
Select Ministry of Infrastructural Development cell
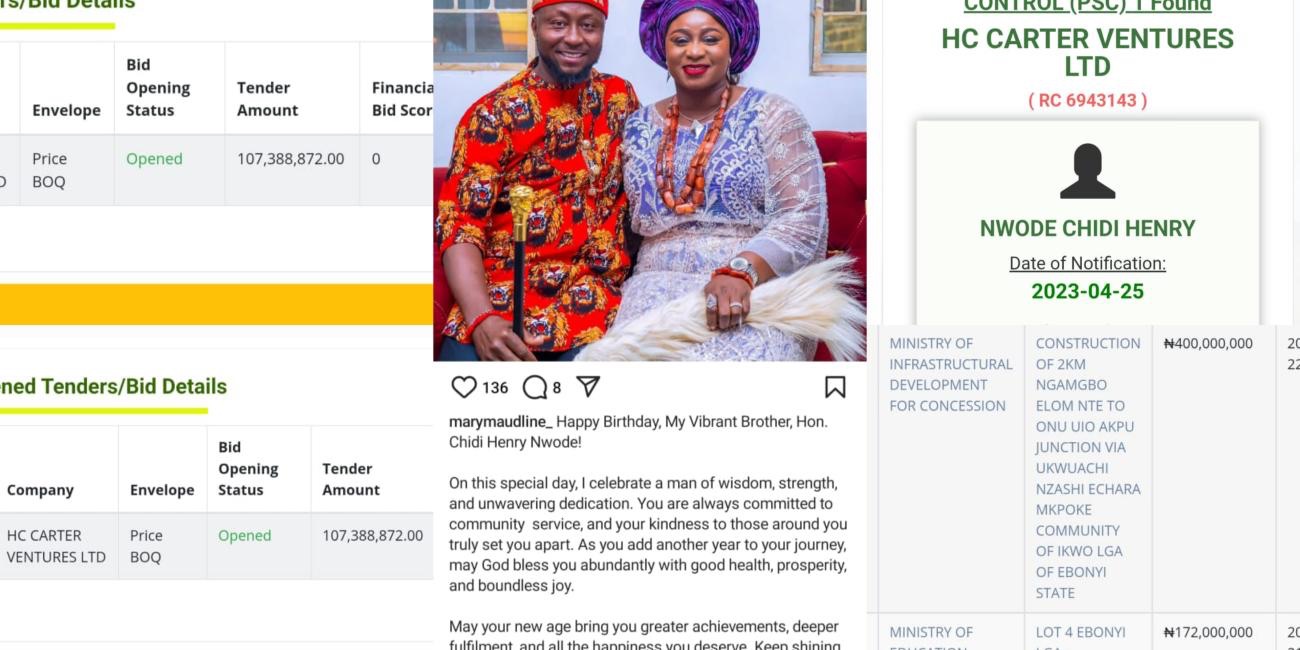coord(950,374)
